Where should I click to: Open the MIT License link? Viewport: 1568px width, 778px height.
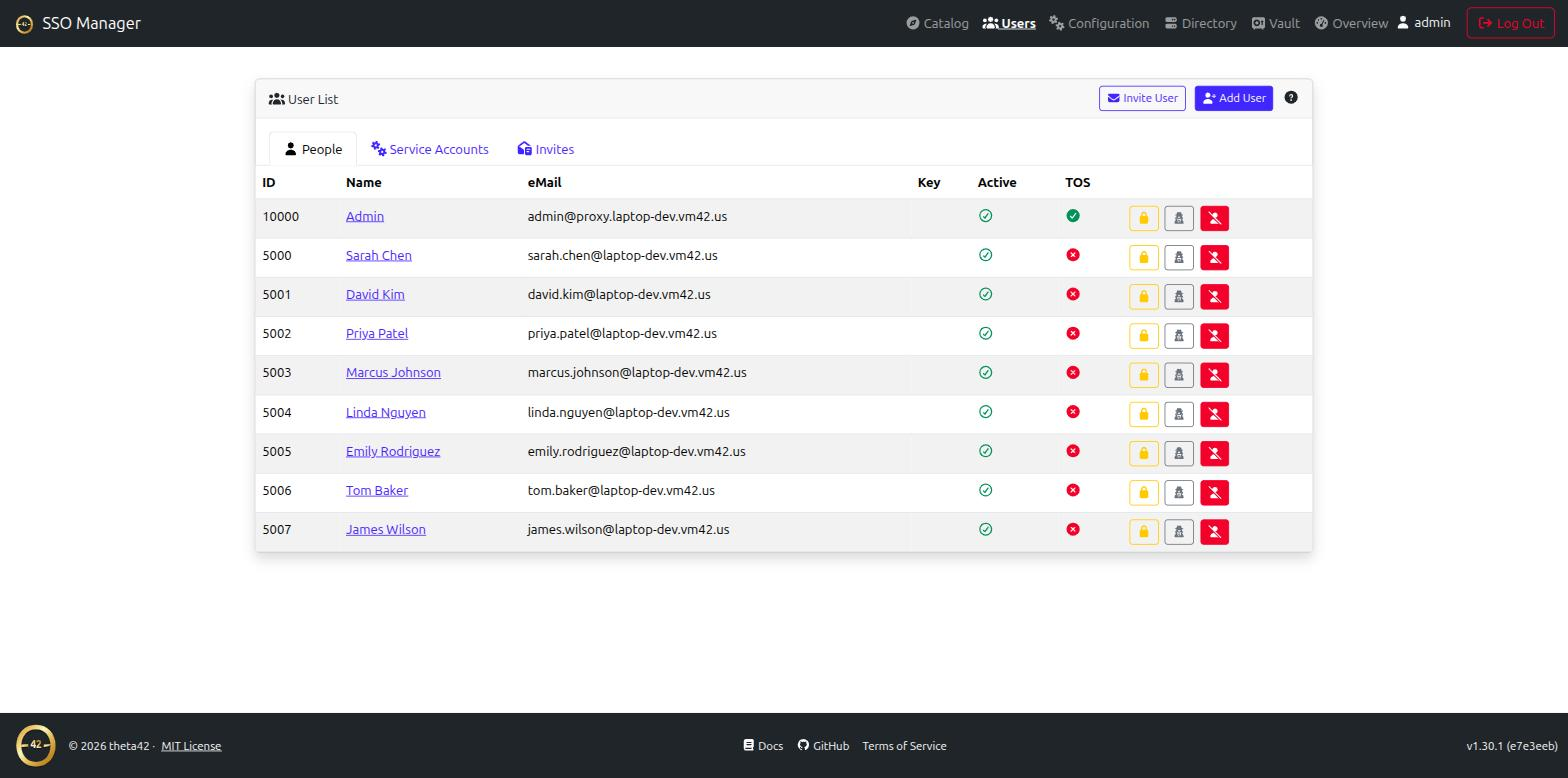tap(191, 746)
